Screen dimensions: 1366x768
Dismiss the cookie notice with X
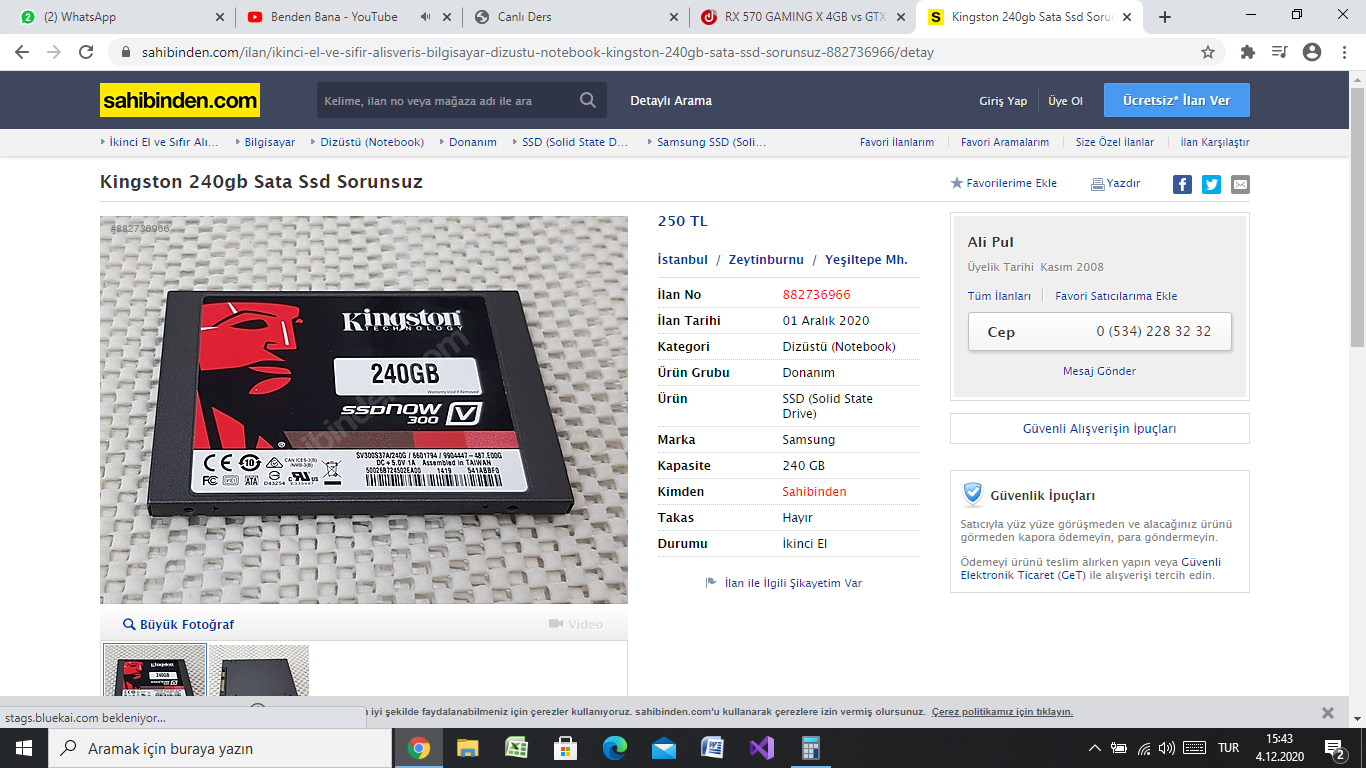point(1328,713)
